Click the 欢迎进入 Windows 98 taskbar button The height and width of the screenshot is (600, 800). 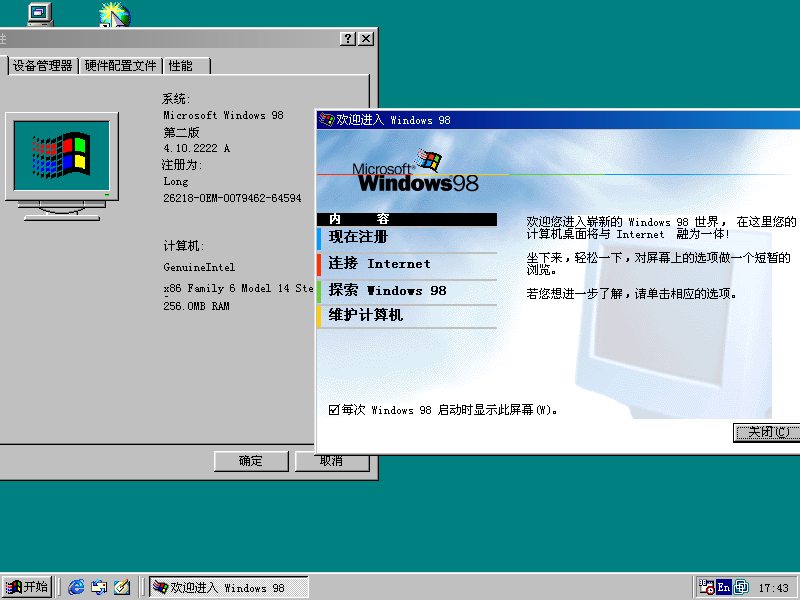(229, 587)
